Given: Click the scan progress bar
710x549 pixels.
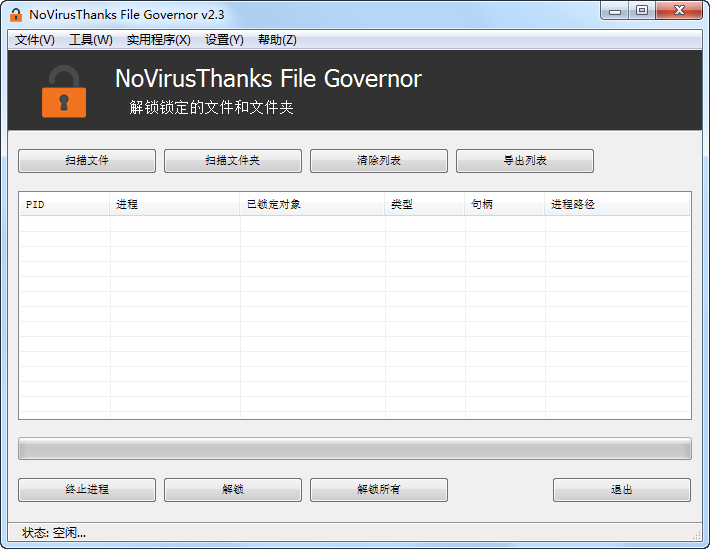Looking at the screenshot, I should 354,449.
